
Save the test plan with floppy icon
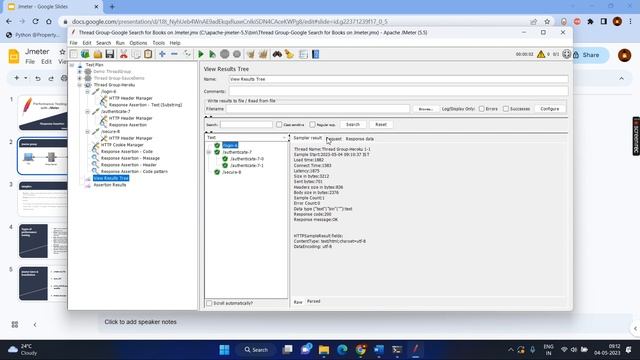tap(110, 54)
